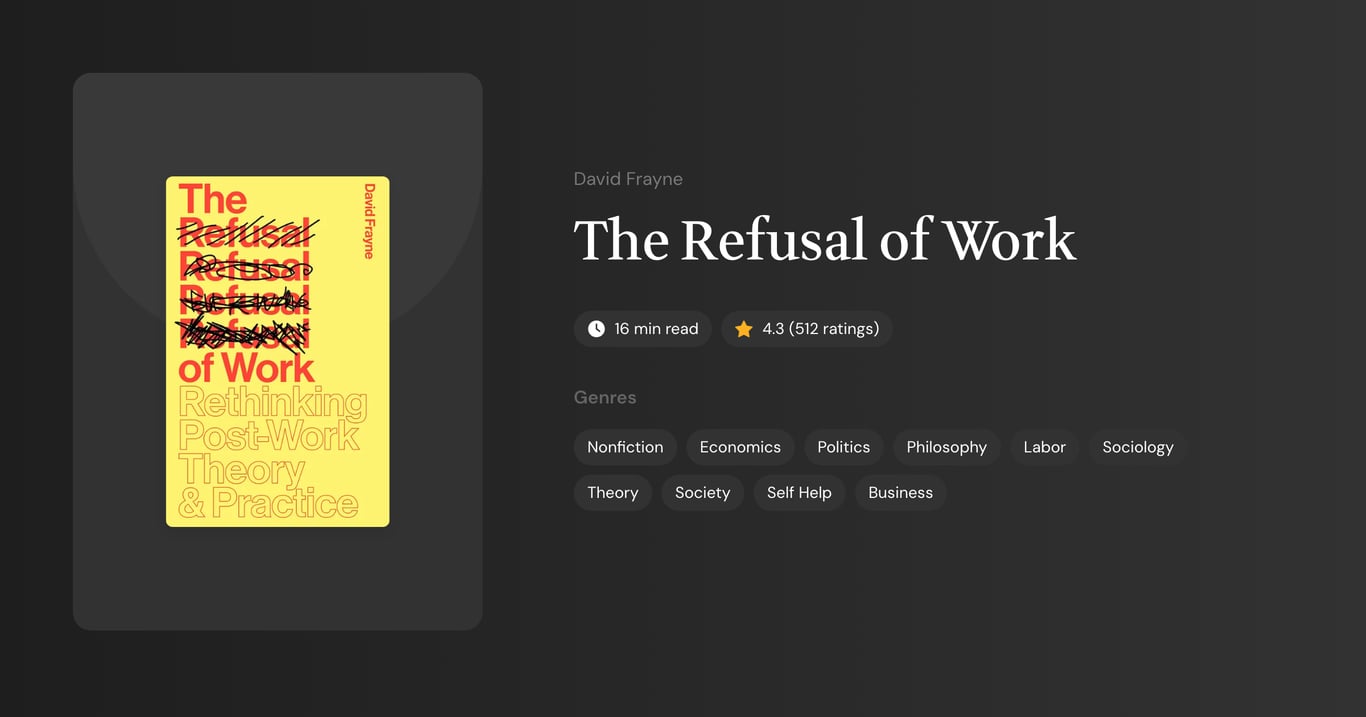This screenshot has width=1366, height=717.
Task: Click the author name David Frayne
Action: pyautogui.click(x=628, y=178)
